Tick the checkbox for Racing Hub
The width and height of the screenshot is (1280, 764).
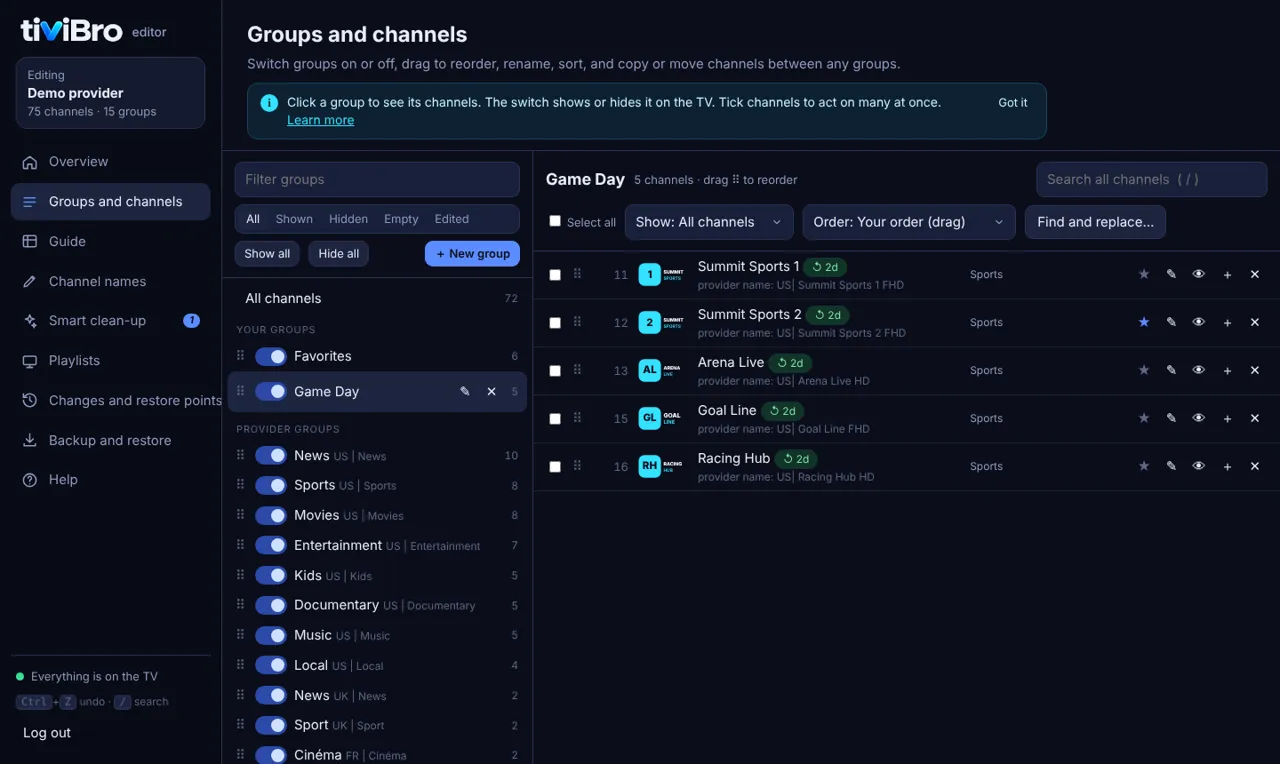[x=555, y=467]
